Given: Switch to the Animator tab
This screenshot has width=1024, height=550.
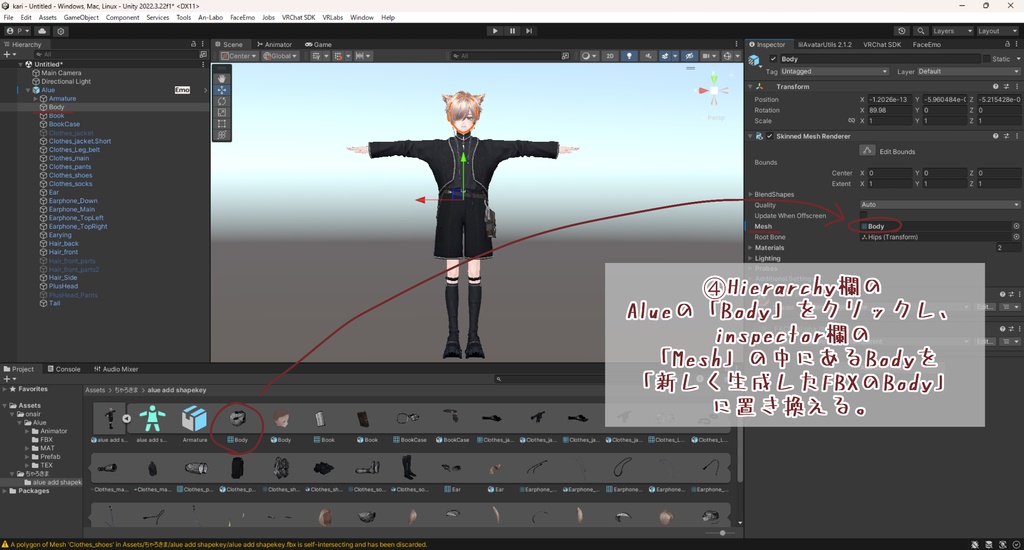Looking at the screenshot, I should click(274, 44).
